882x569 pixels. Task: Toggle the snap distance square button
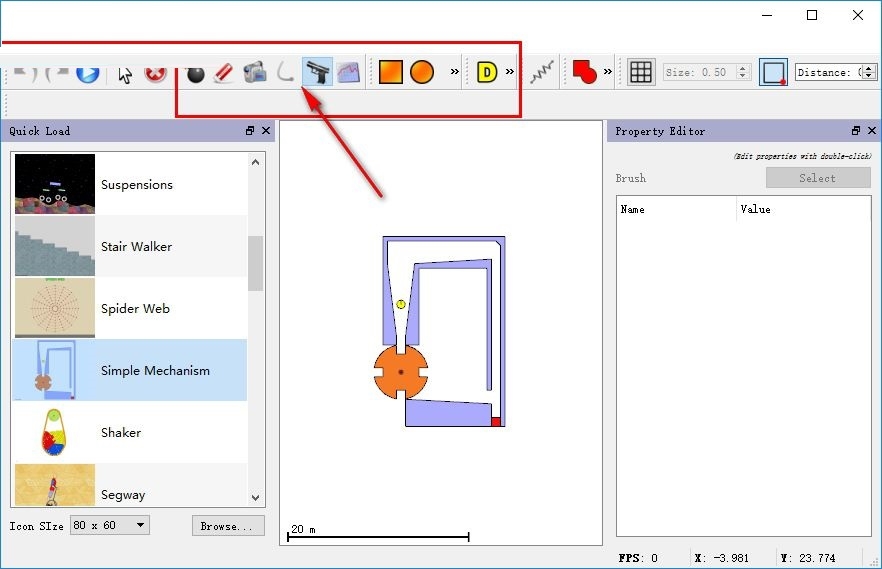tap(773, 73)
